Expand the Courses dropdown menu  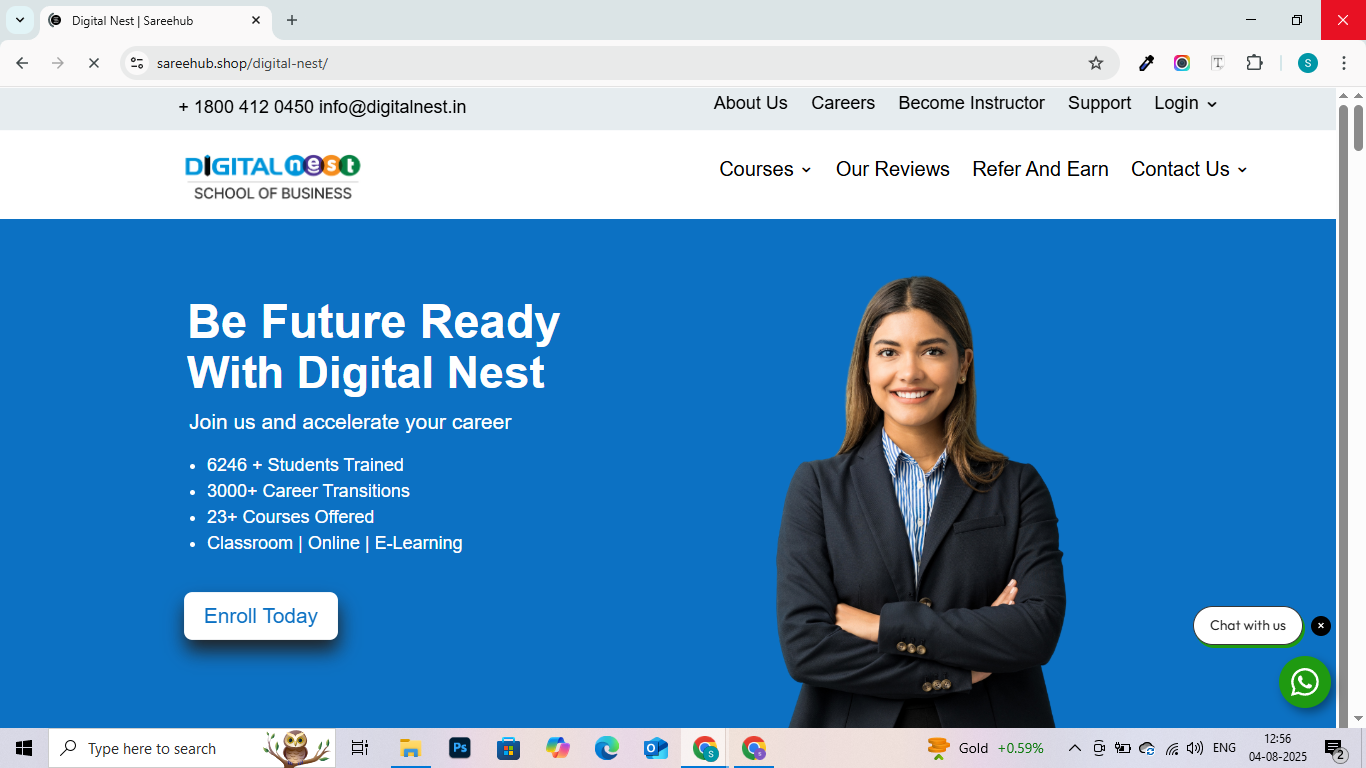tap(765, 169)
